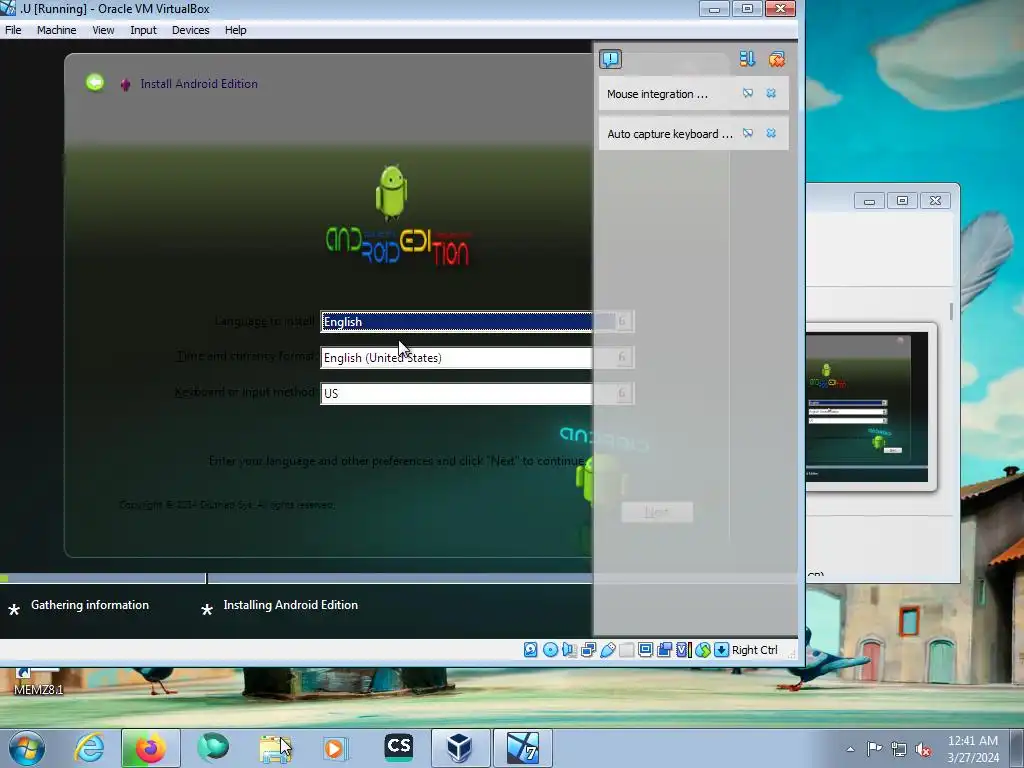Launch Windows Media Player from taskbar
The height and width of the screenshot is (768, 1024).
pyautogui.click(x=335, y=748)
